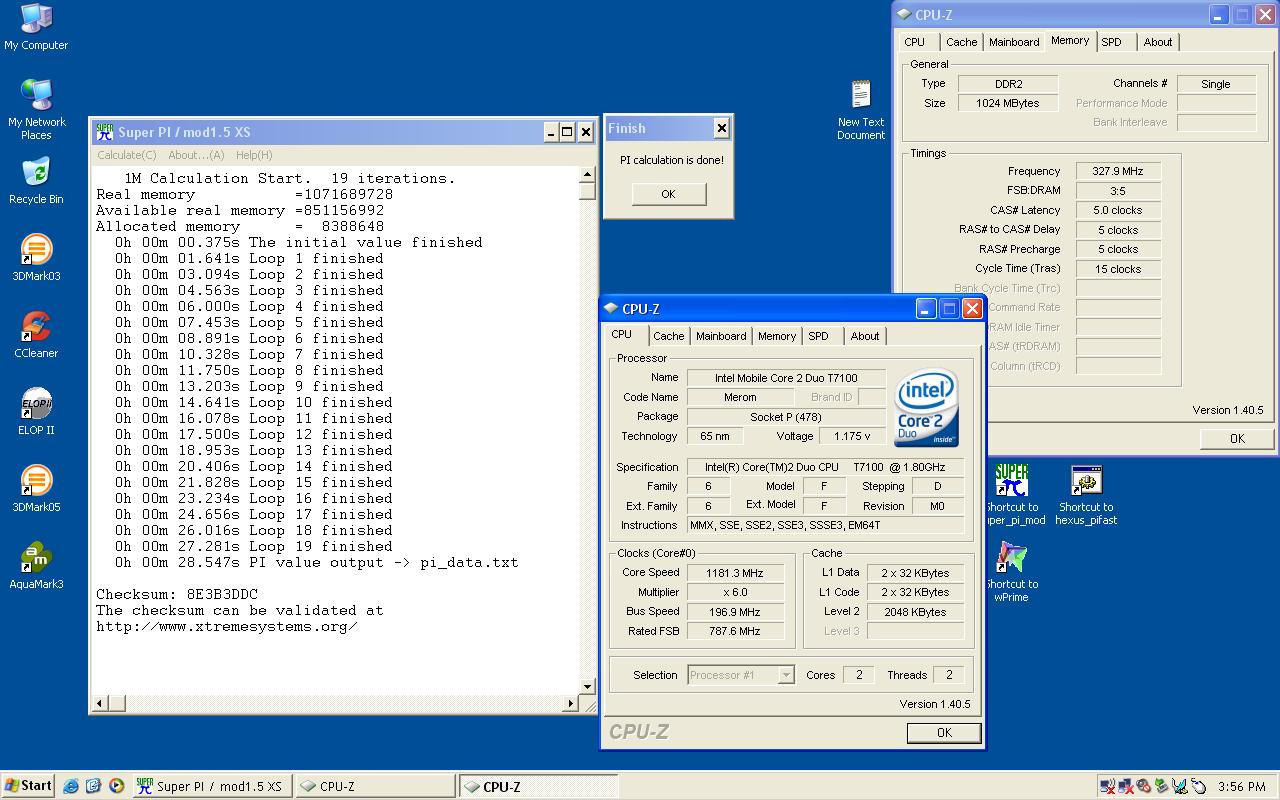Click the http://www.xtremesystems.org/ text
Image resolution: width=1280 pixels, height=800 pixels.
pyautogui.click(x=227, y=627)
